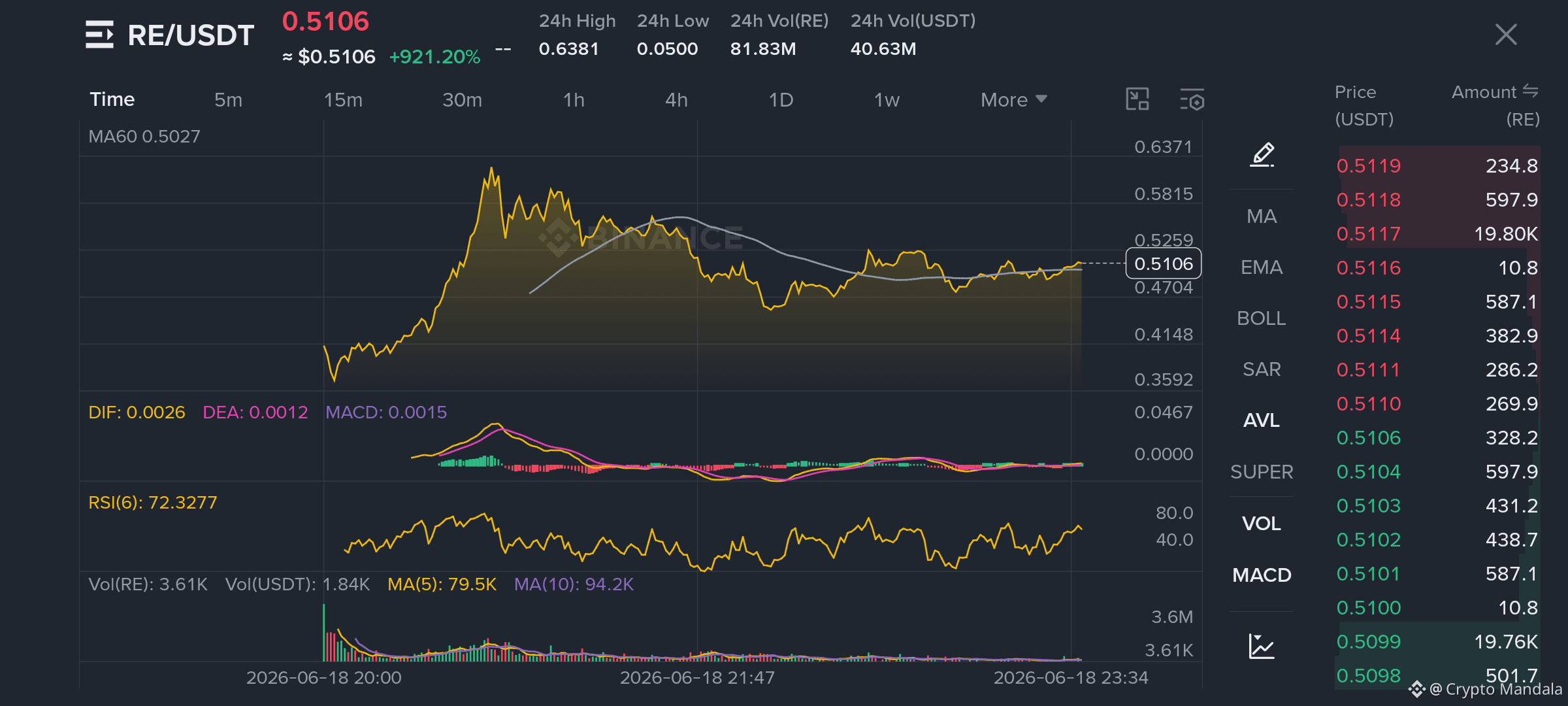
Task: Click the Vol(RE): 3.61K label
Action: coord(148,584)
